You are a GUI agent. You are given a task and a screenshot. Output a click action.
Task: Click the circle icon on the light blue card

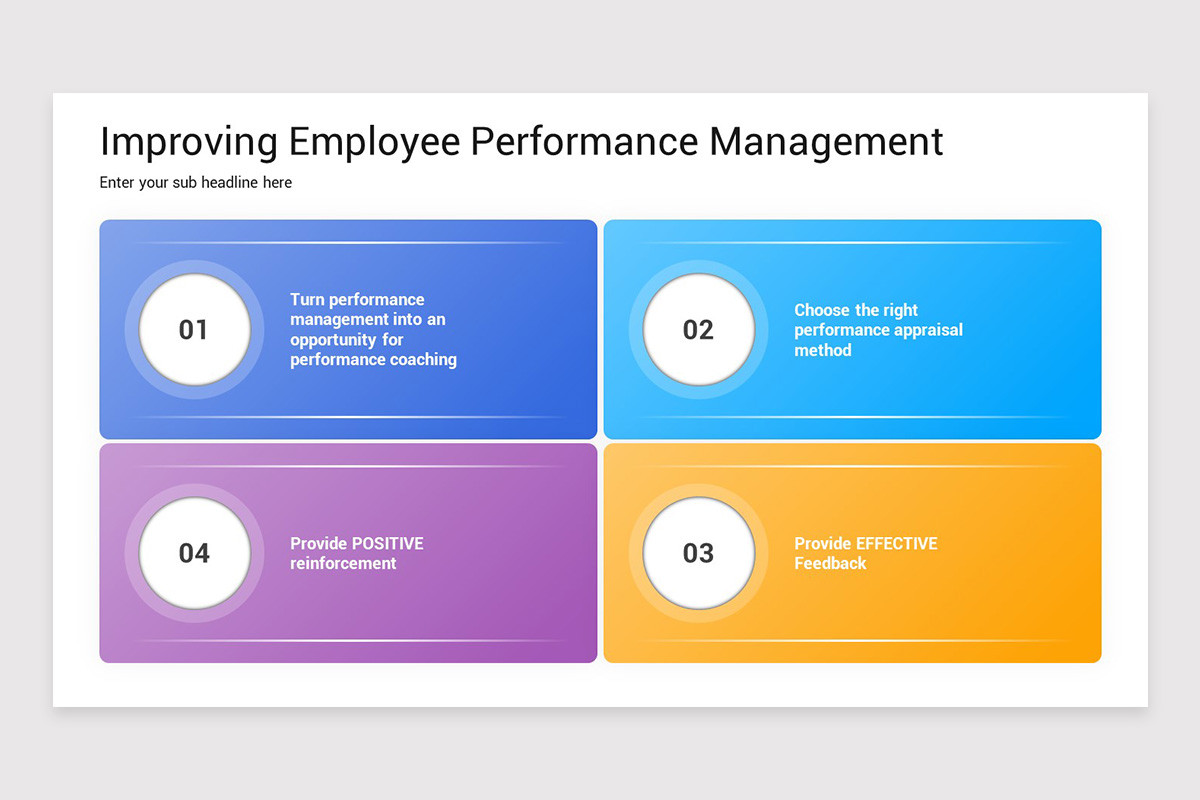[700, 330]
